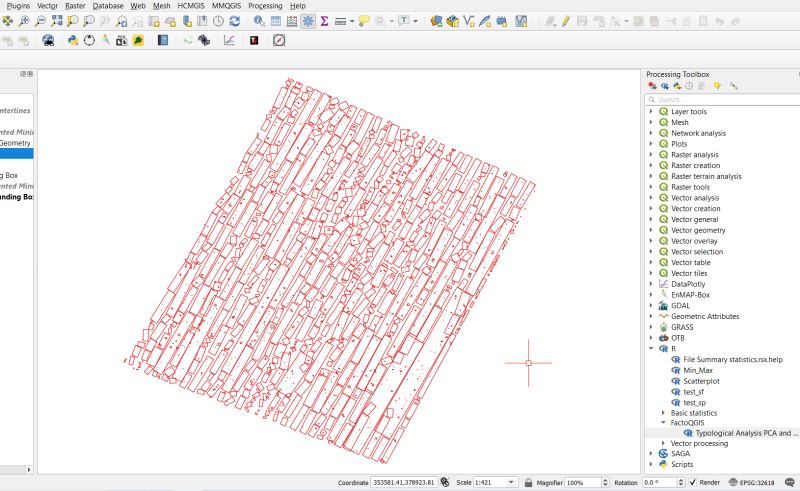Toggle the Processing Toolbox gear icon
The image size is (800, 491).
[308, 21]
